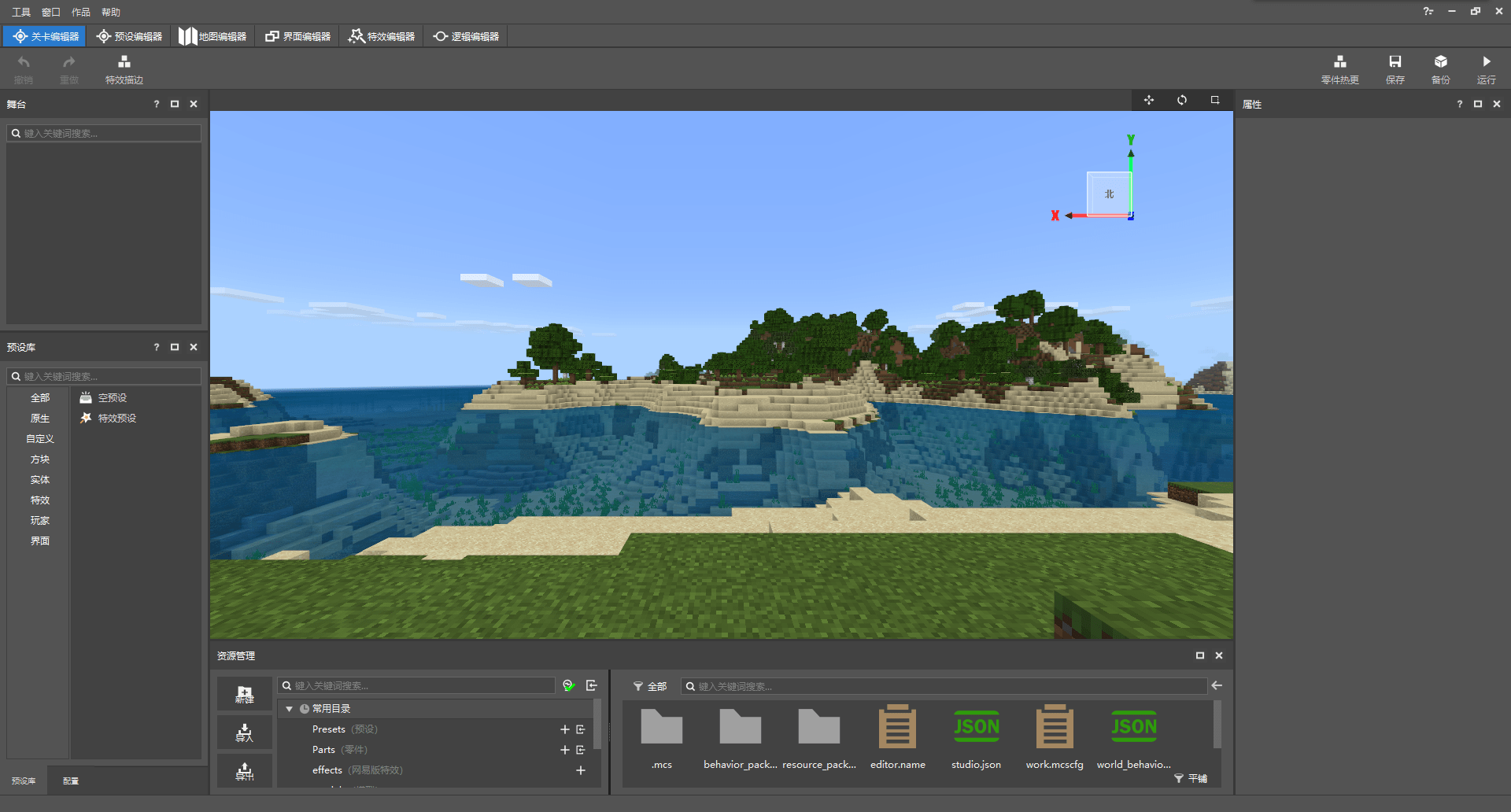Click the back arrow in file browser

pos(1217,686)
